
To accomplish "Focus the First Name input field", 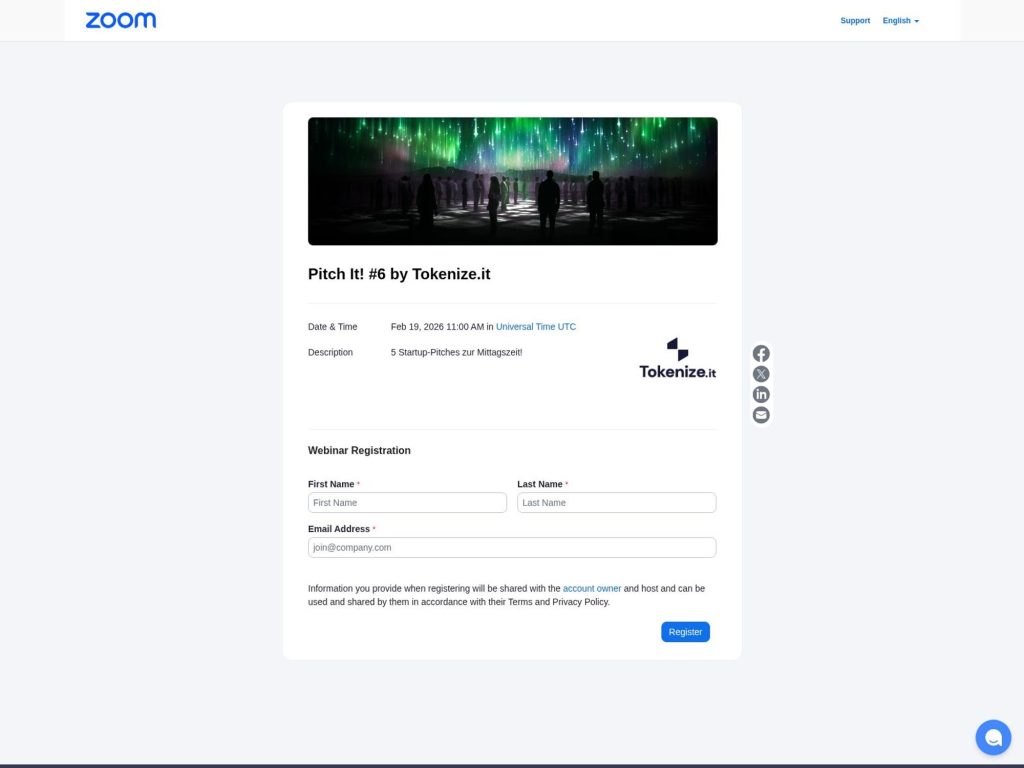I will (407, 503).
